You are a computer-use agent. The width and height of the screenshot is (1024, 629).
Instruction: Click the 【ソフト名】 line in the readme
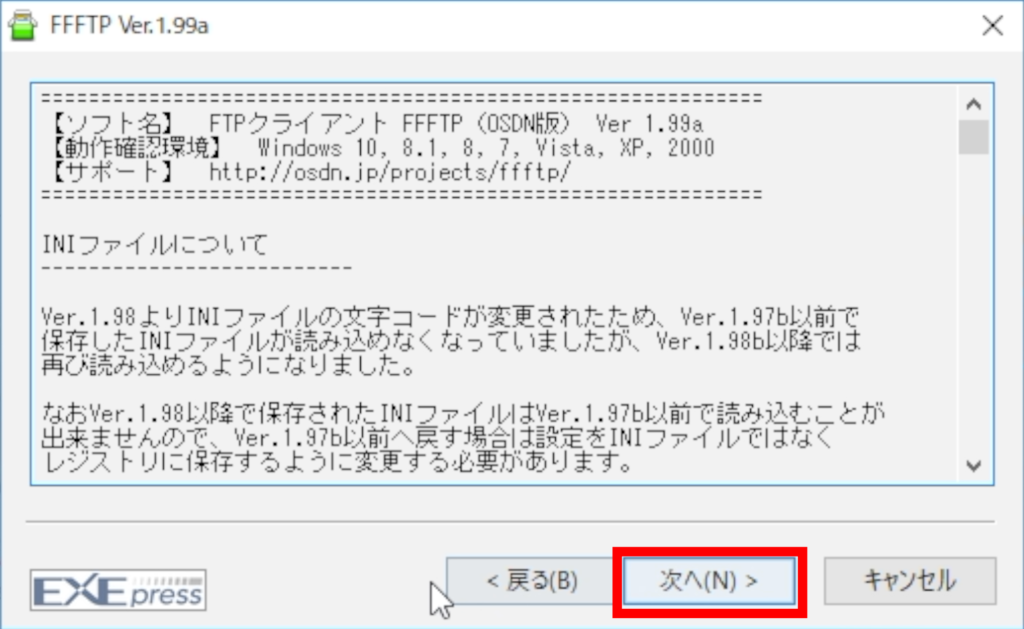377,123
